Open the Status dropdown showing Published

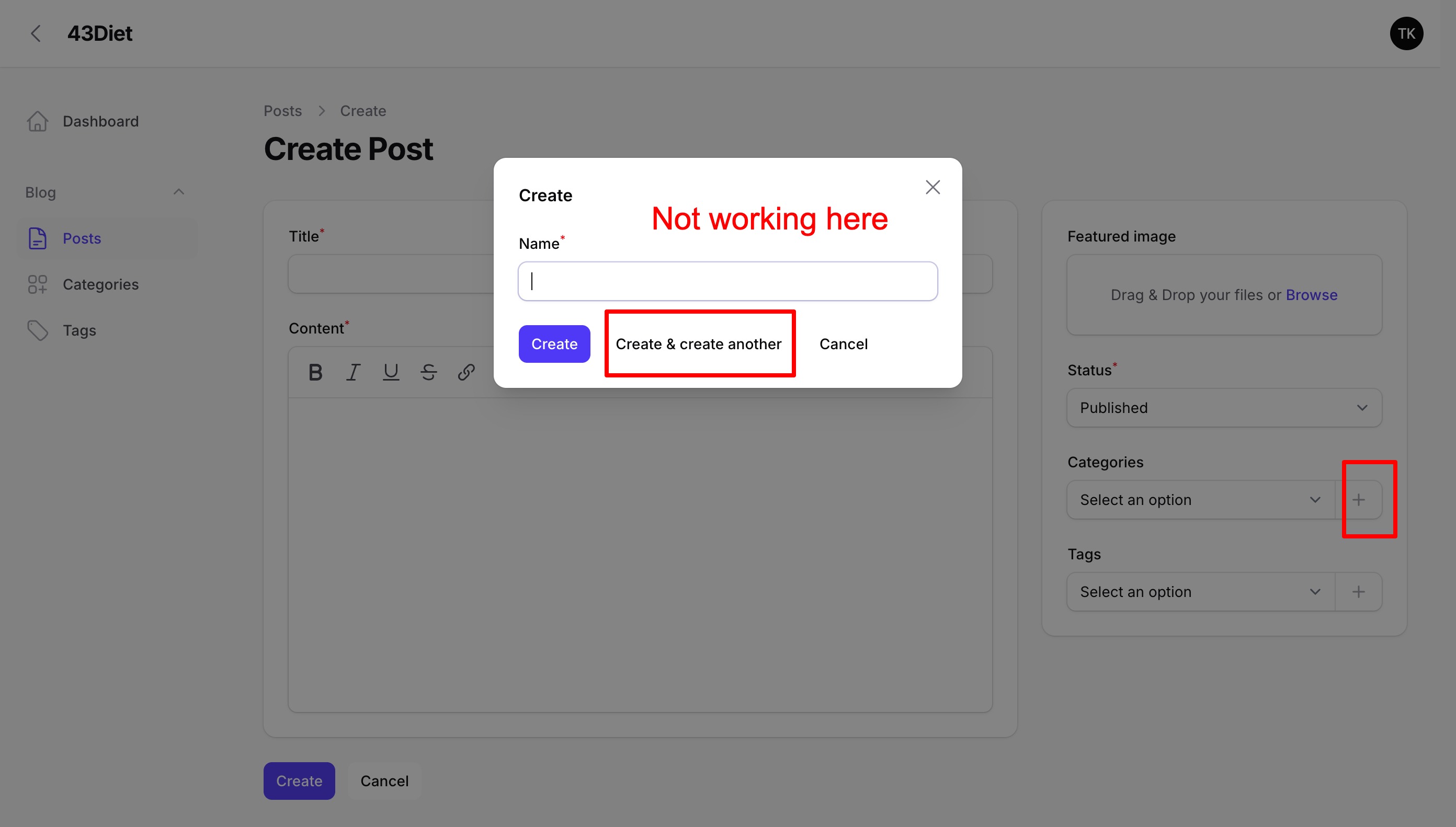tap(1224, 408)
